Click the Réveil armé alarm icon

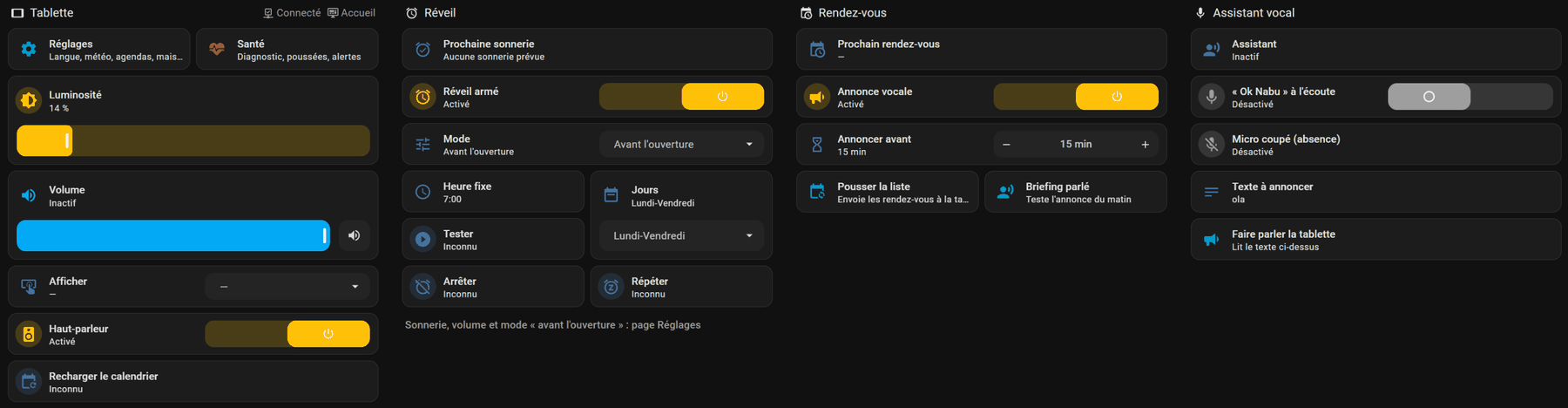(422, 97)
